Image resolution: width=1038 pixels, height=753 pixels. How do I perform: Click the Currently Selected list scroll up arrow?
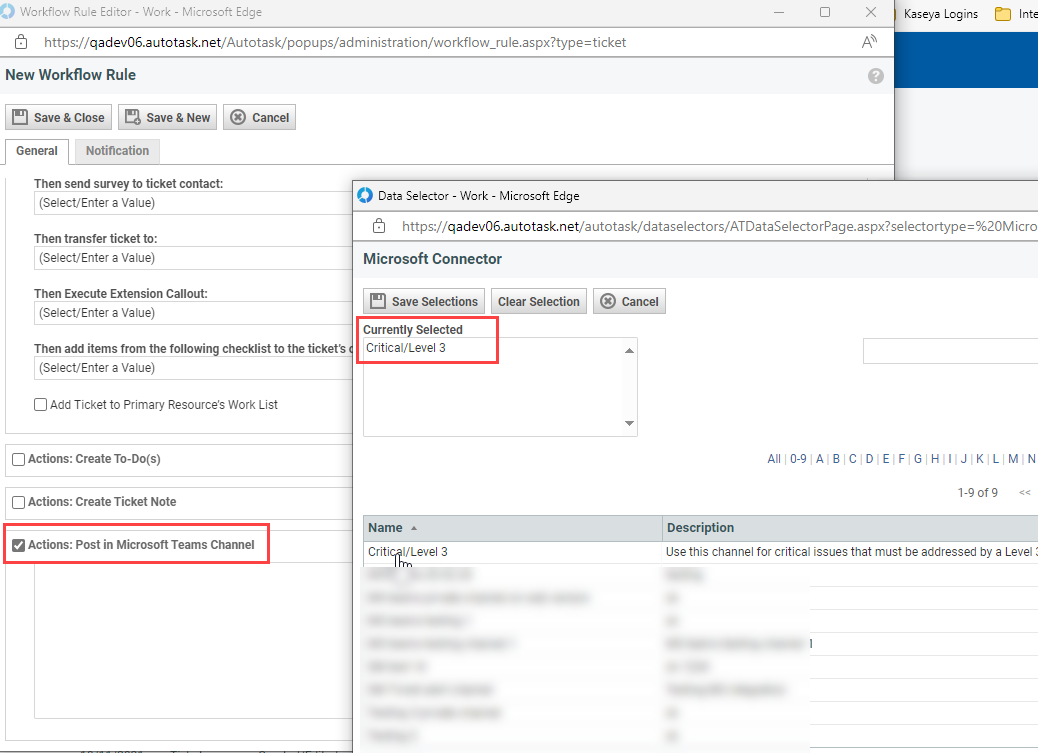pyautogui.click(x=630, y=350)
